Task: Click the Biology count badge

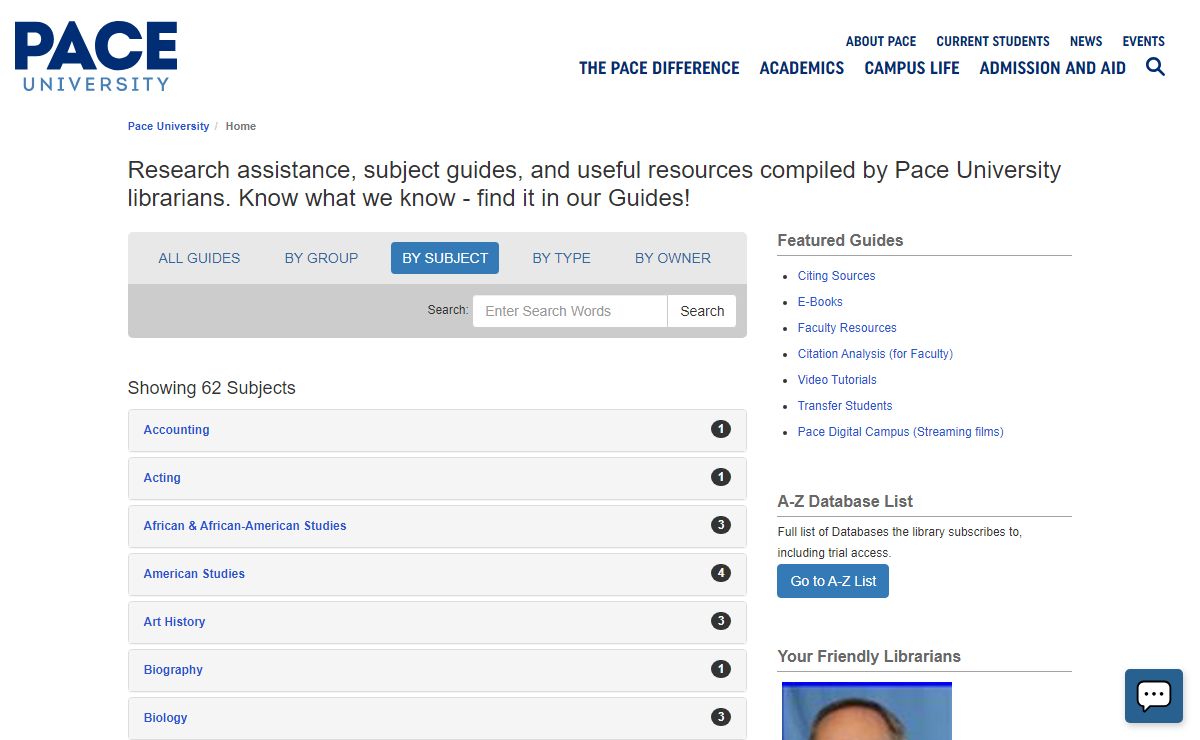Action: (x=721, y=717)
